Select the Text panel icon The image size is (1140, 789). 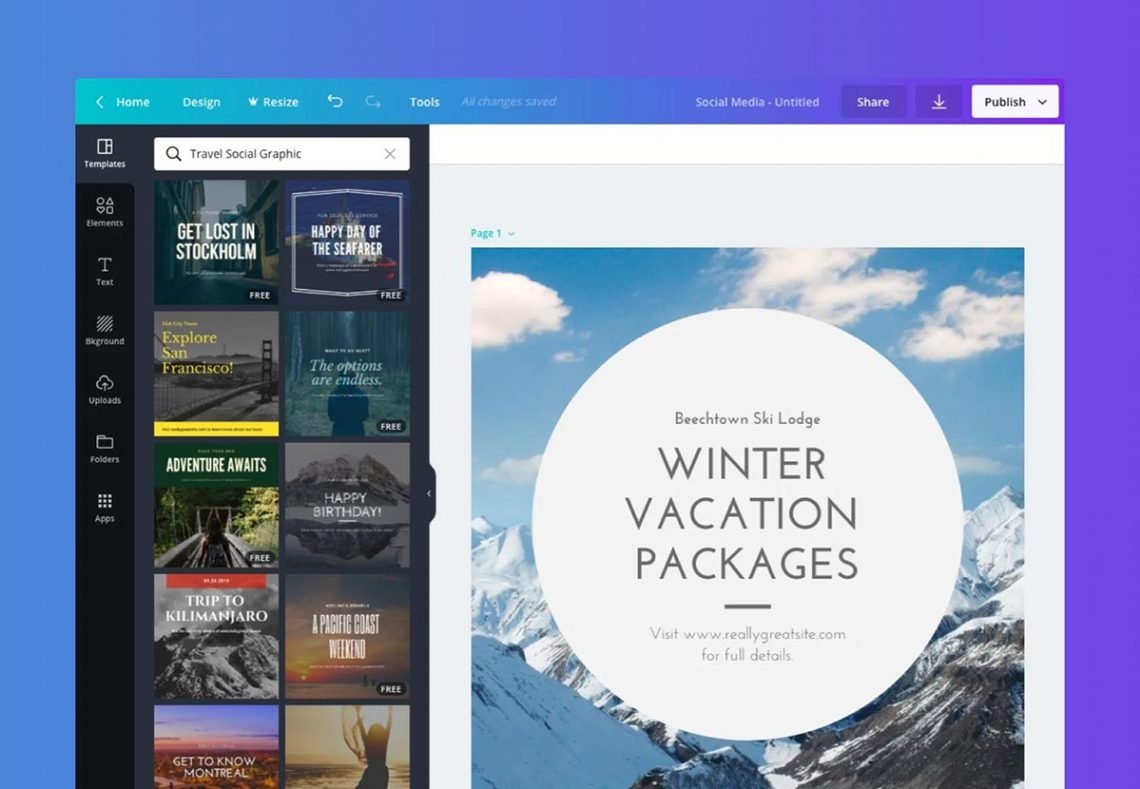point(104,270)
